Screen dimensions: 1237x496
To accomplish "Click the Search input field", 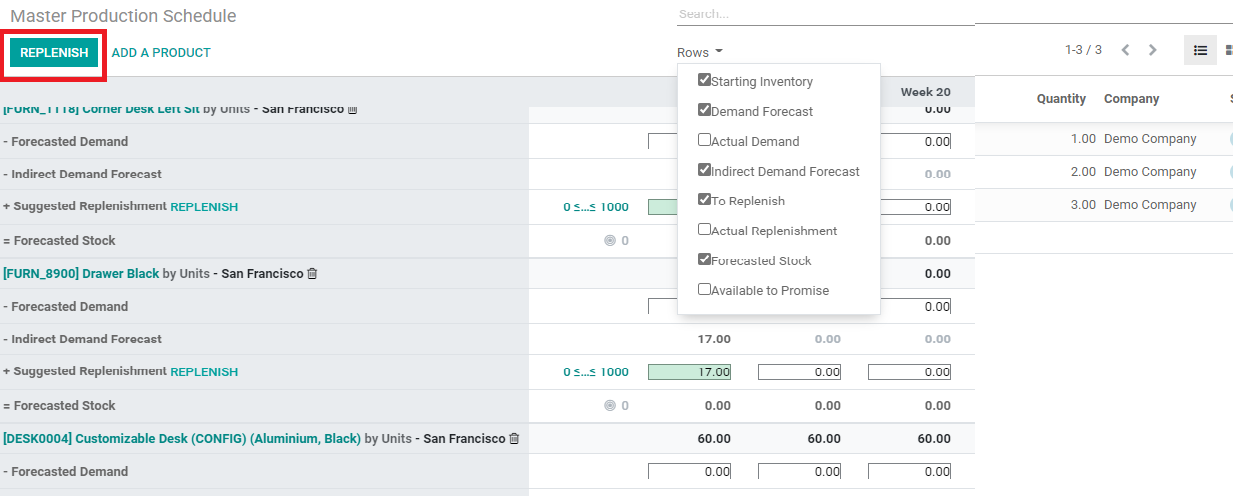I will click(825, 14).
